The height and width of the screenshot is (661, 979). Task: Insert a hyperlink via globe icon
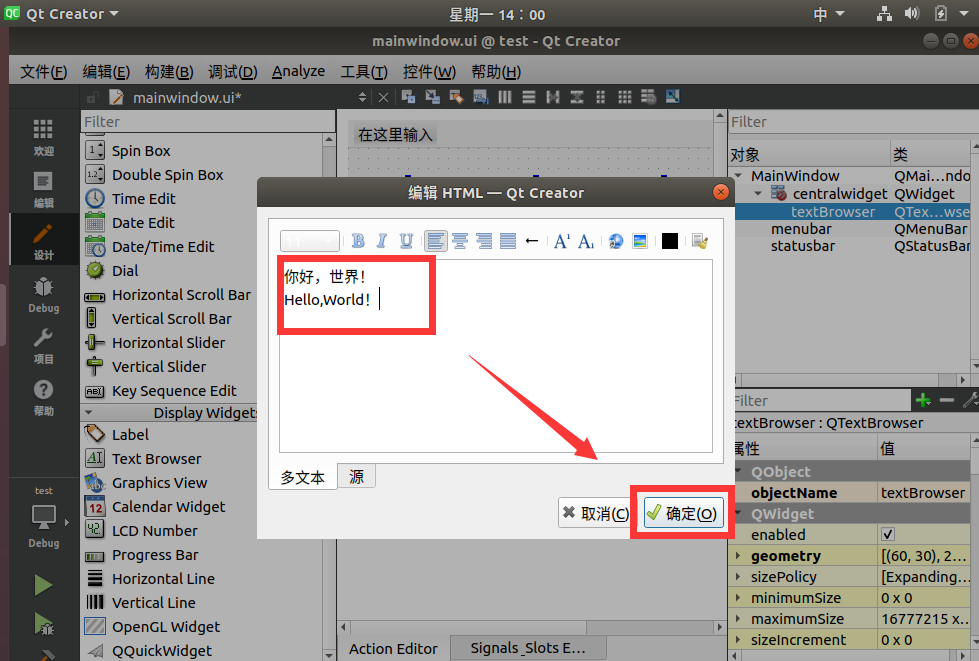pyautogui.click(x=616, y=241)
